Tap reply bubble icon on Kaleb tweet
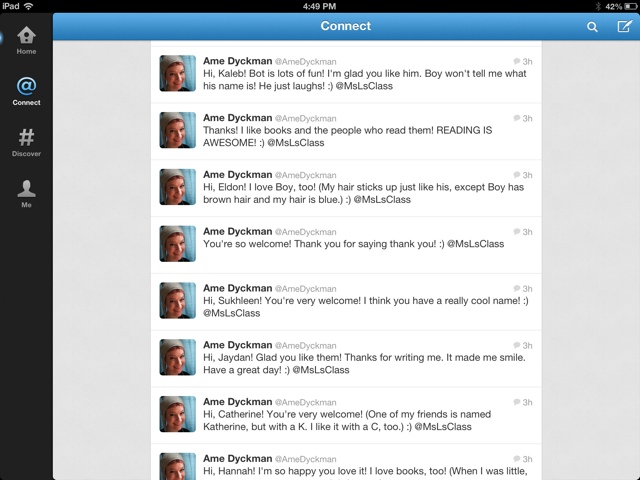The width and height of the screenshot is (640, 480). click(517, 61)
